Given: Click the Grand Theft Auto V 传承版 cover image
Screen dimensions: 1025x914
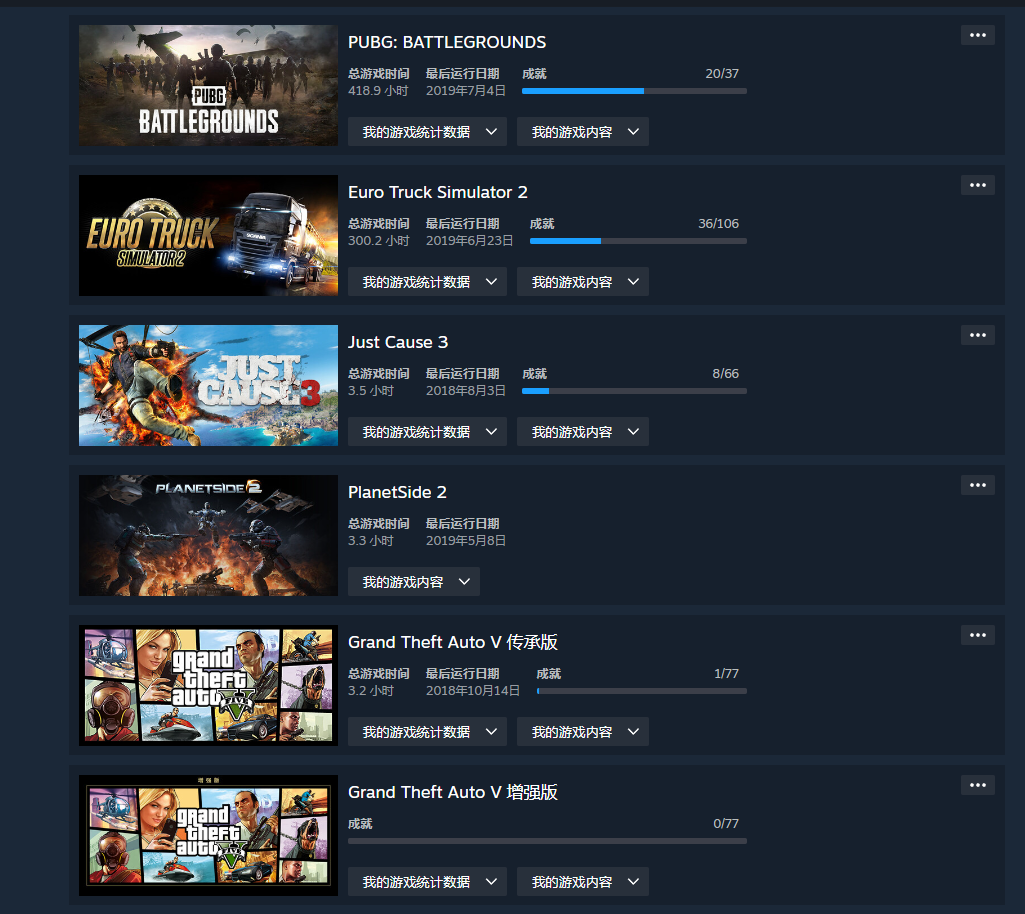Looking at the screenshot, I should click(x=209, y=685).
